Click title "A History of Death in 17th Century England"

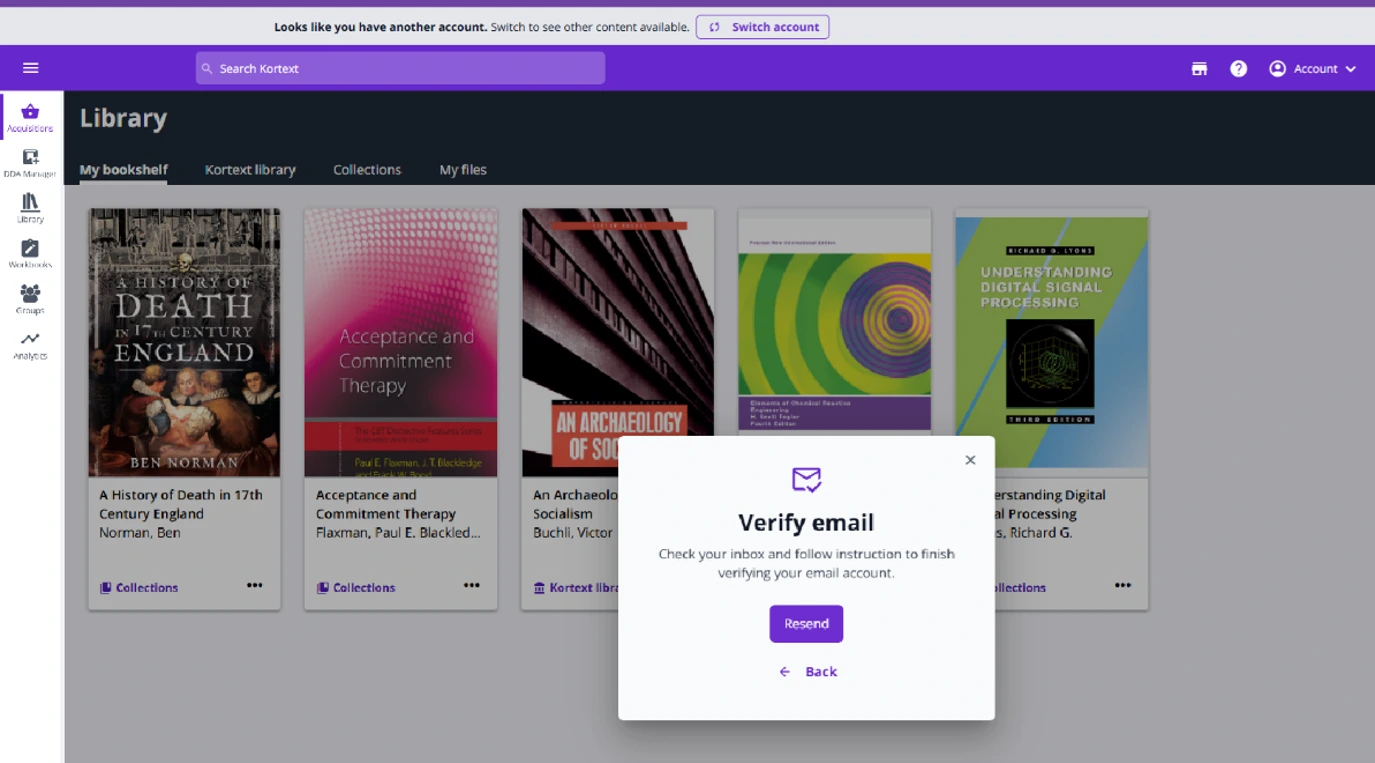(x=181, y=504)
